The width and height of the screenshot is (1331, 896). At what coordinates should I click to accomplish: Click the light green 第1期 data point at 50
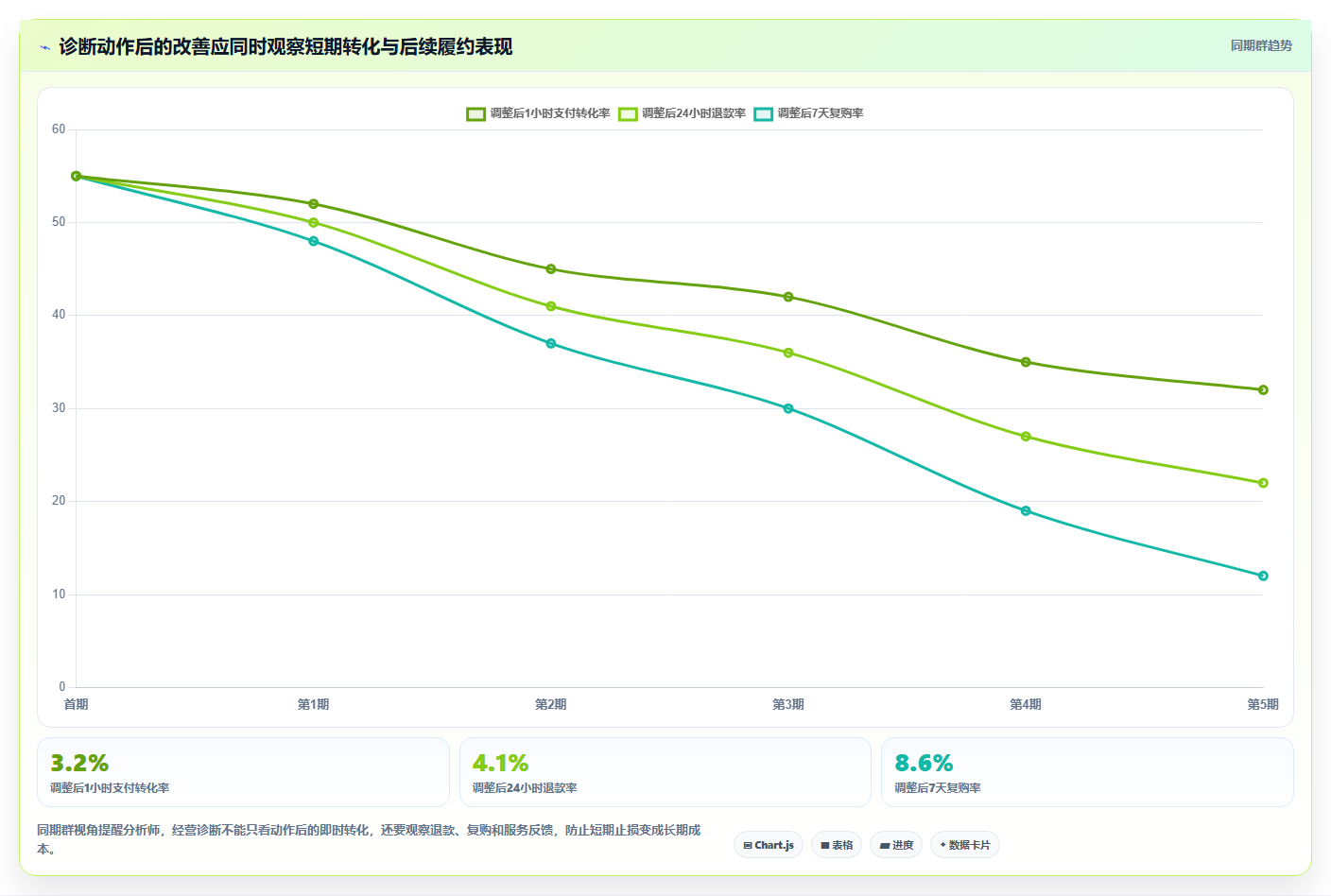[314, 223]
